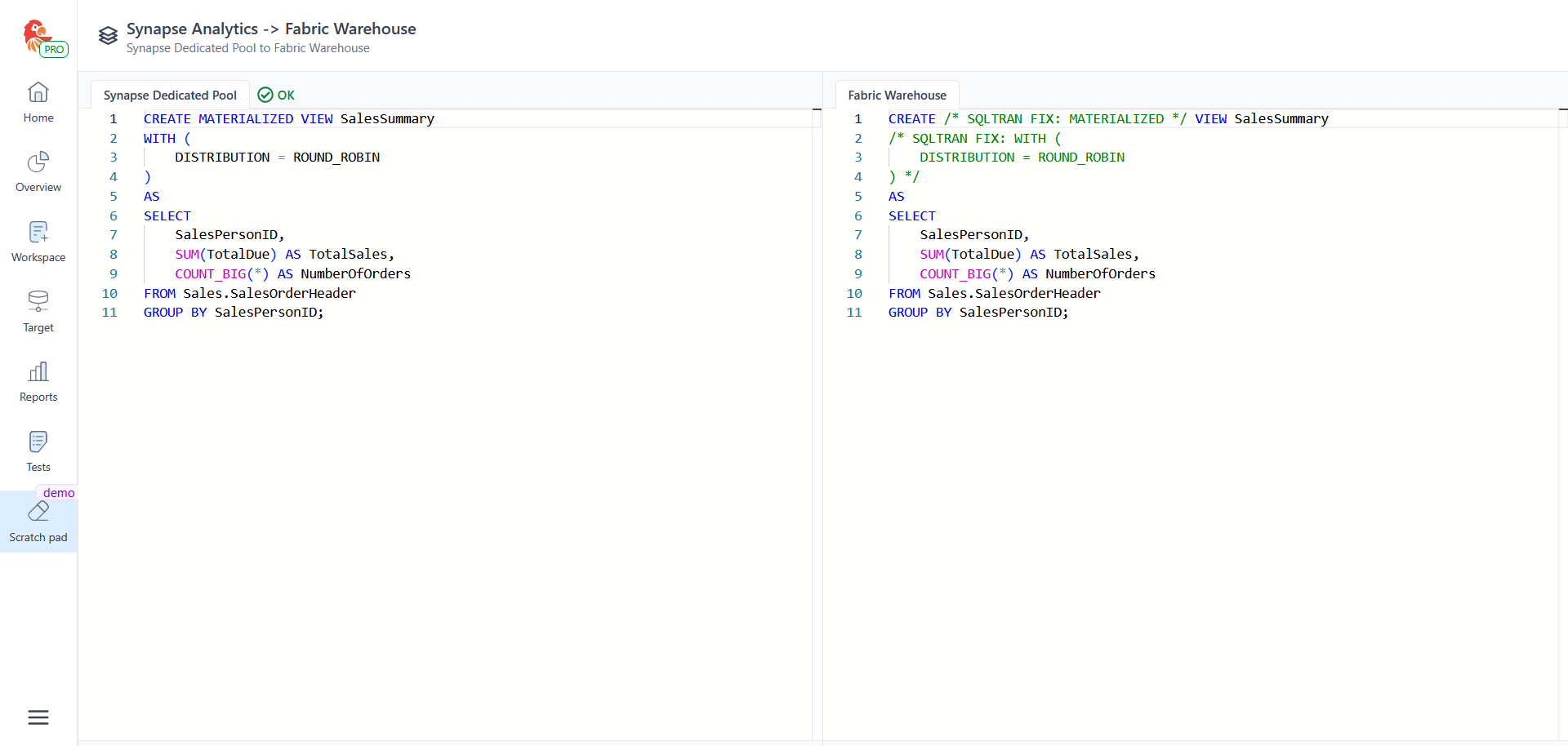Select the Scratch pad eraser icon
1568x746 pixels.
tap(38, 512)
